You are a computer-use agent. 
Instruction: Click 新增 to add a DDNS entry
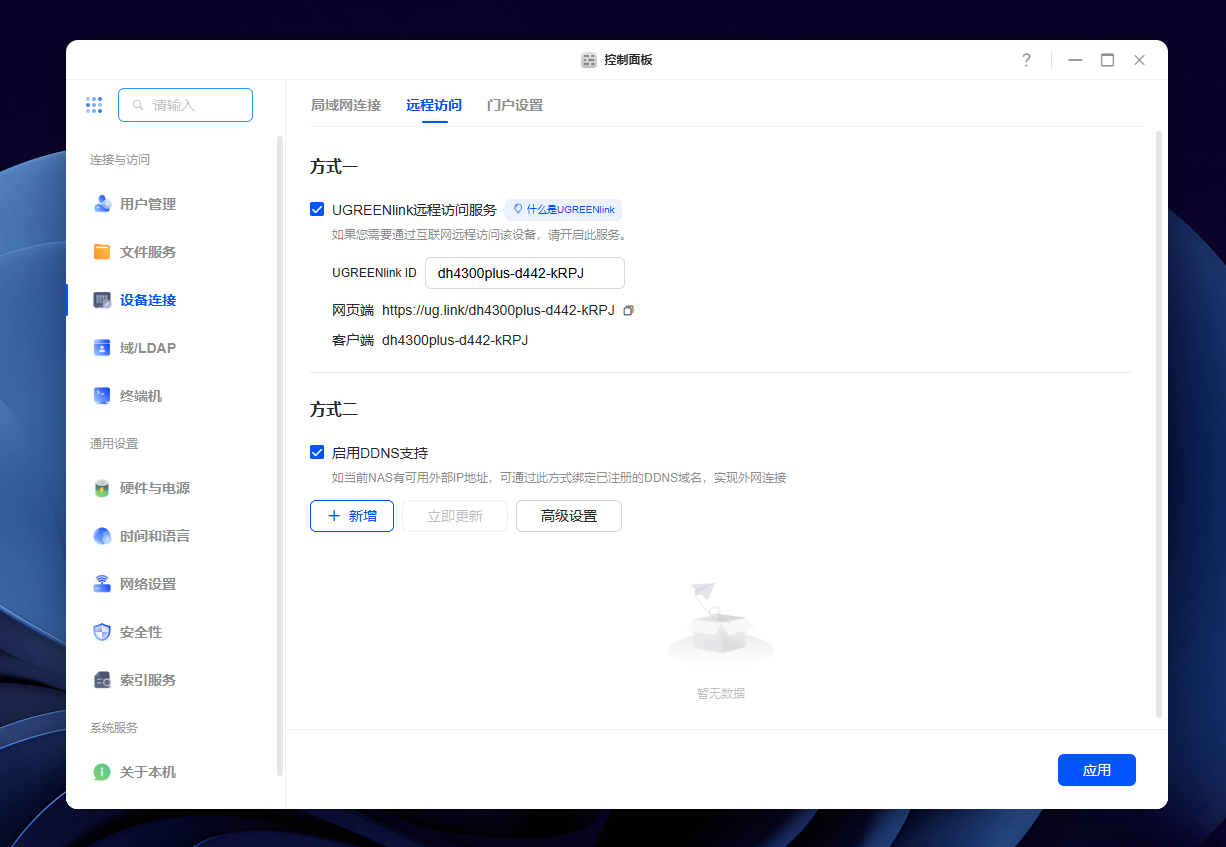351,515
